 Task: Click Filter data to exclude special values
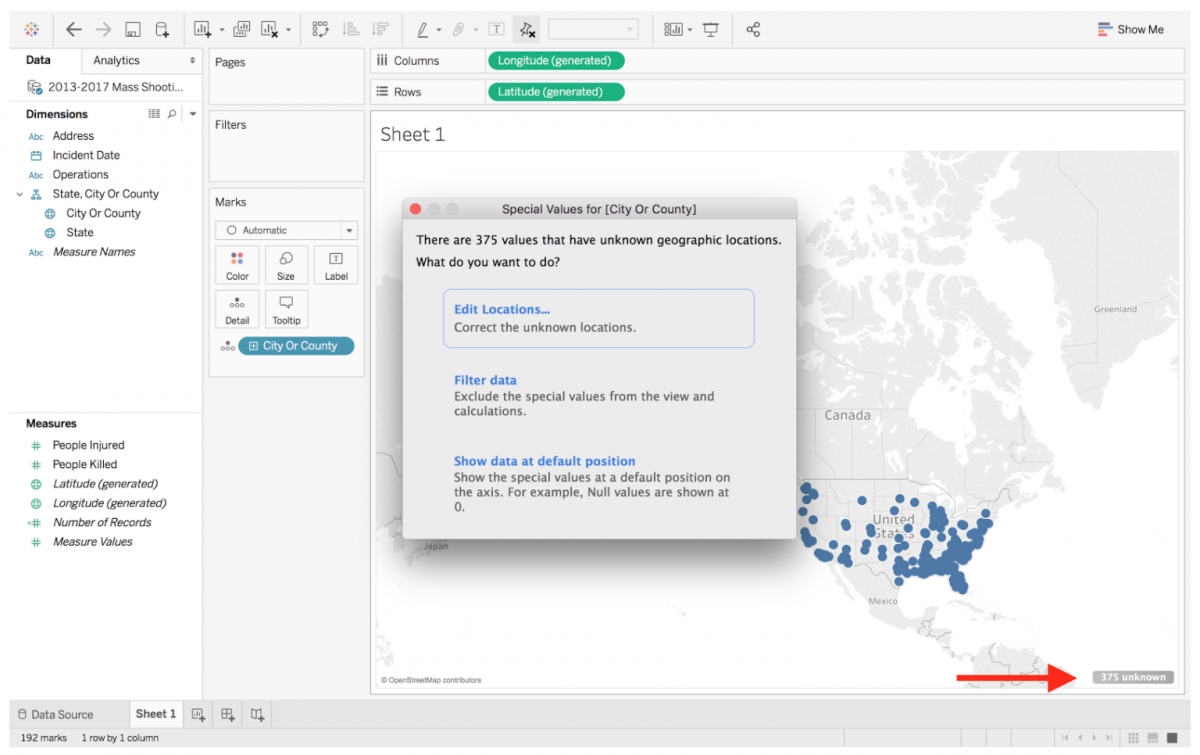coord(485,380)
